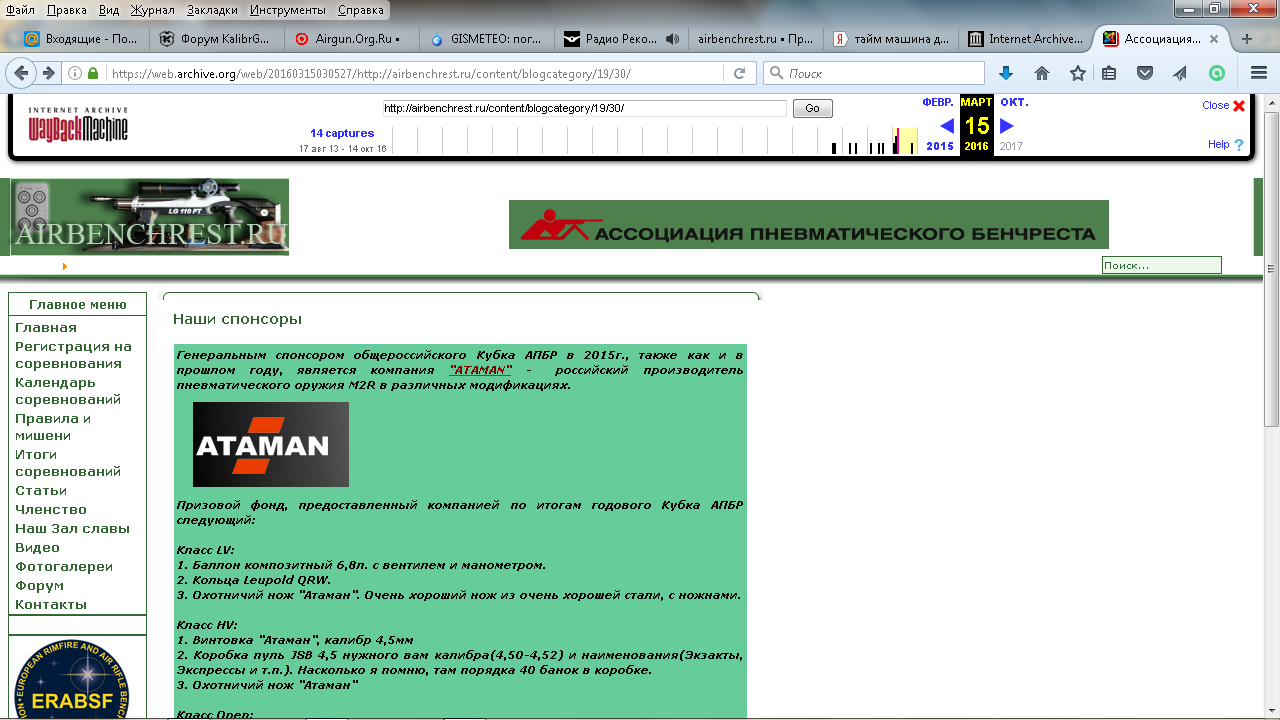Go to the Home page icon
The image size is (1280, 720).
click(x=1041, y=73)
